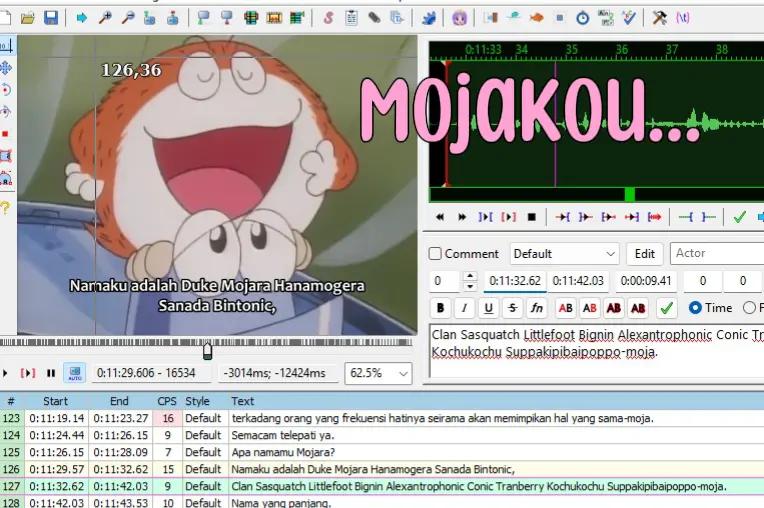
Task: Toggle italic formatting button
Action: 464,308
